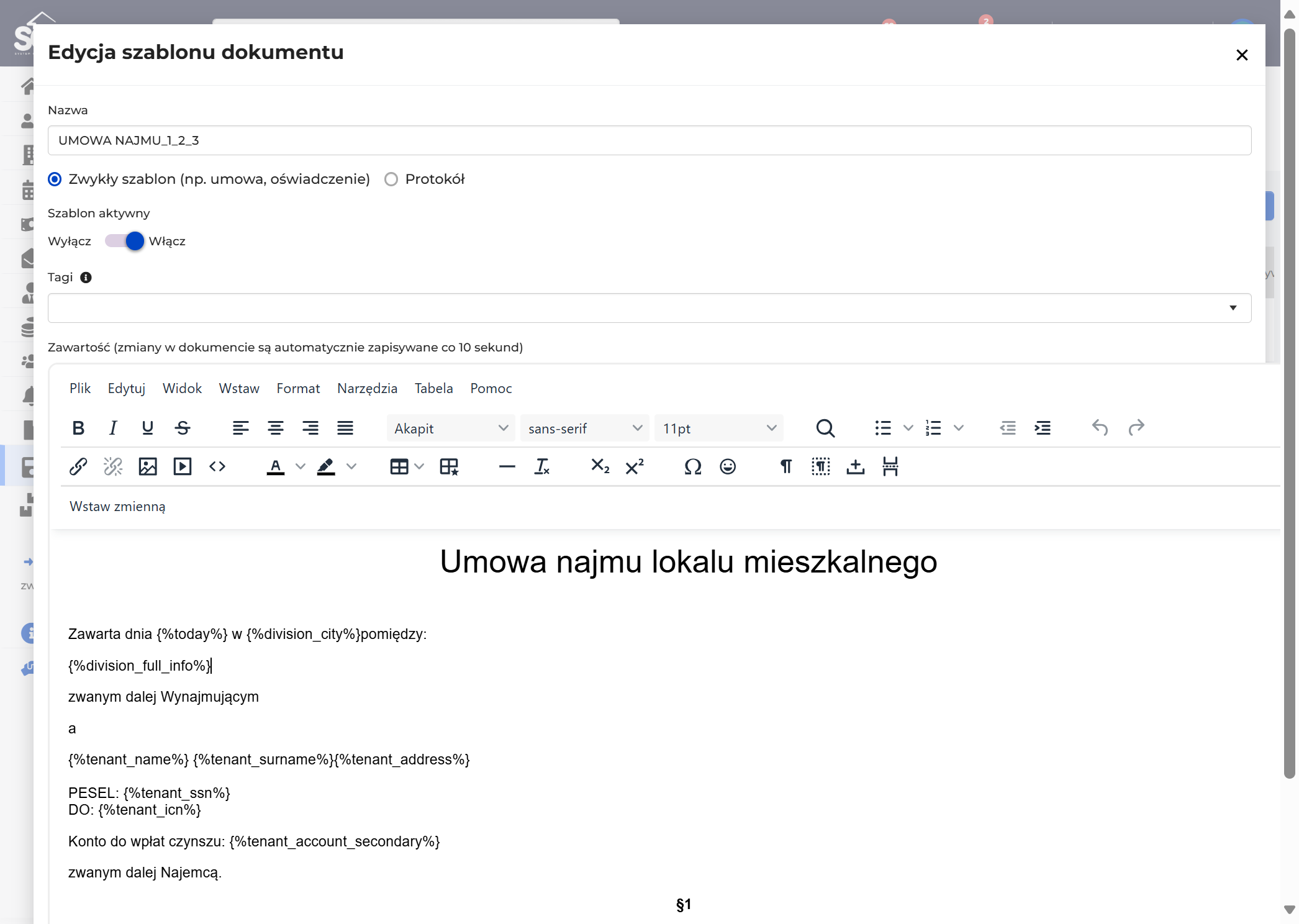Clear formatting
The width and height of the screenshot is (1299, 924).
[542, 466]
